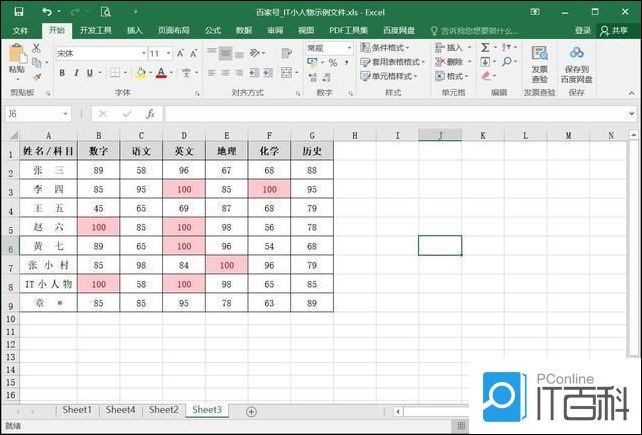Switch to 插入 Insert tab
Viewport: 642px width, 435px height.
coord(135,30)
